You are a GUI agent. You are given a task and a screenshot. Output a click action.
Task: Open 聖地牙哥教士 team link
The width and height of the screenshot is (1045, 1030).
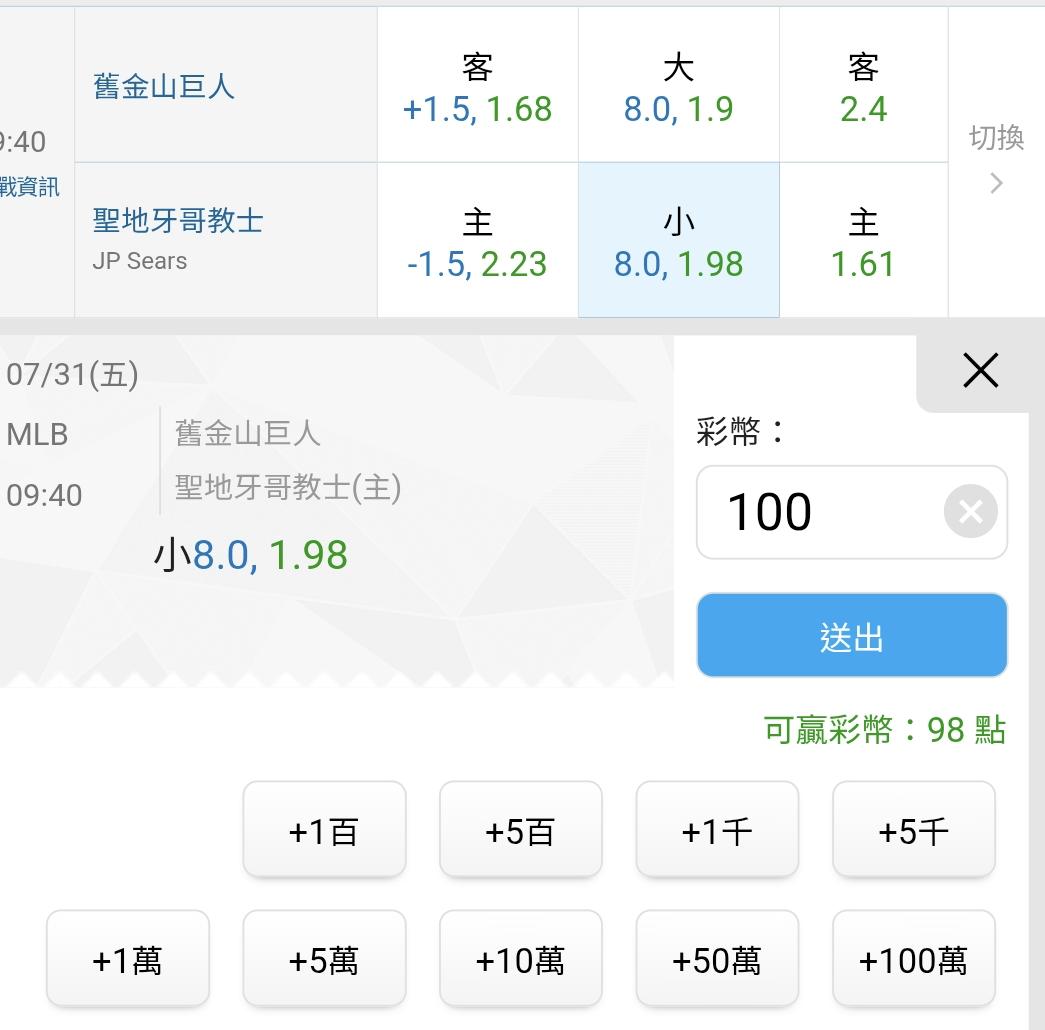[x=178, y=221]
